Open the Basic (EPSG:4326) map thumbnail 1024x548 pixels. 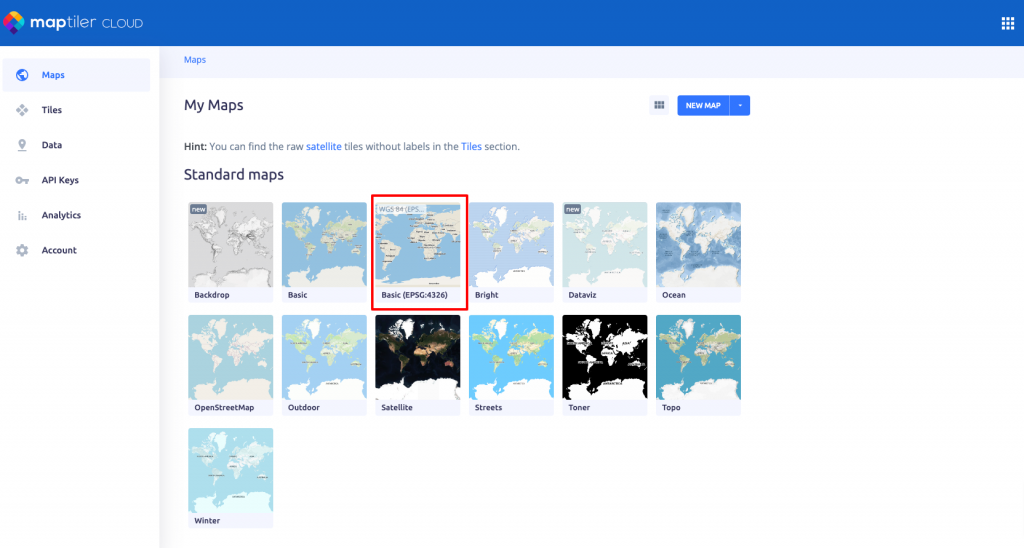[x=418, y=245]
